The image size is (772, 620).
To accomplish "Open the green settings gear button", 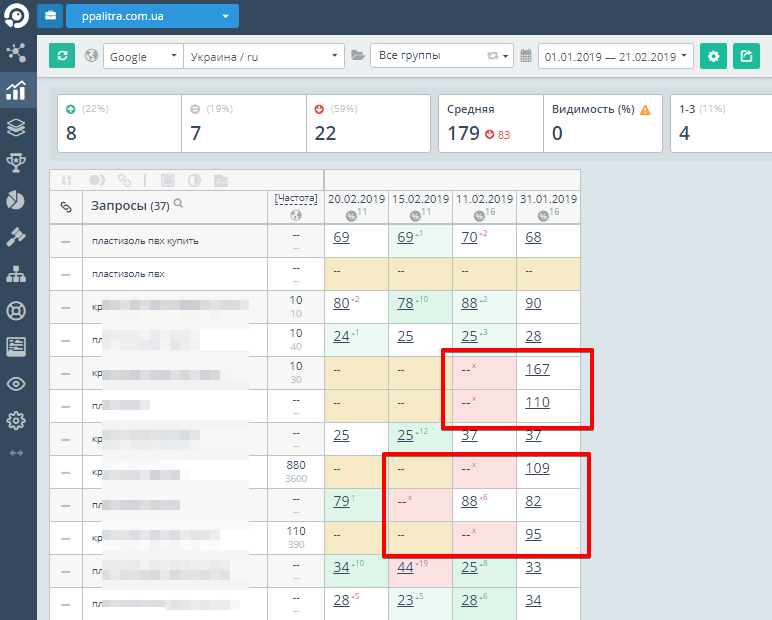I will pyautogui.click(x=713, y=56).
